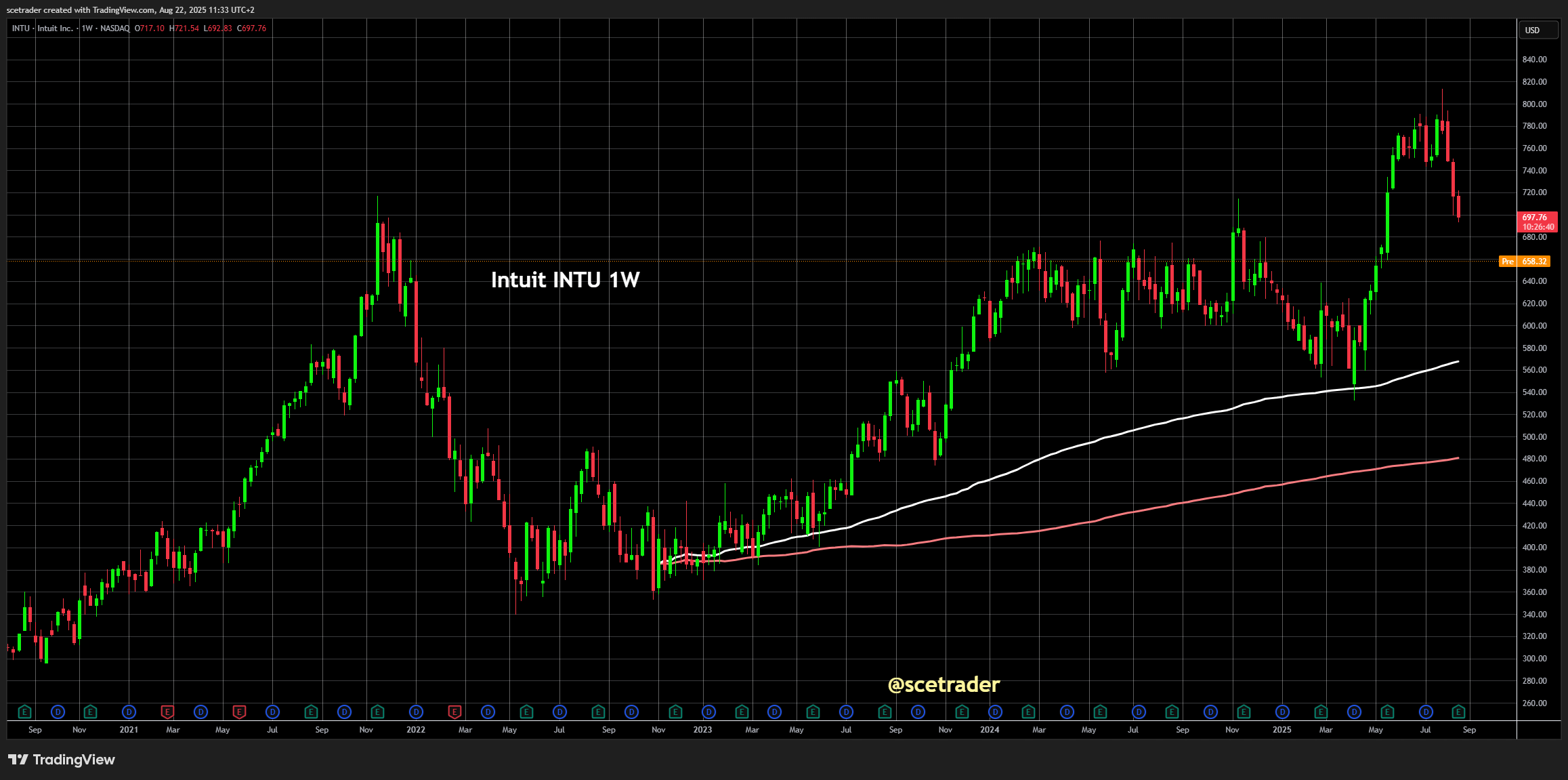The image size is (1568, 780).
Task: Open the dividend marker above Jul 2021
Action: (x=272, y=712)
